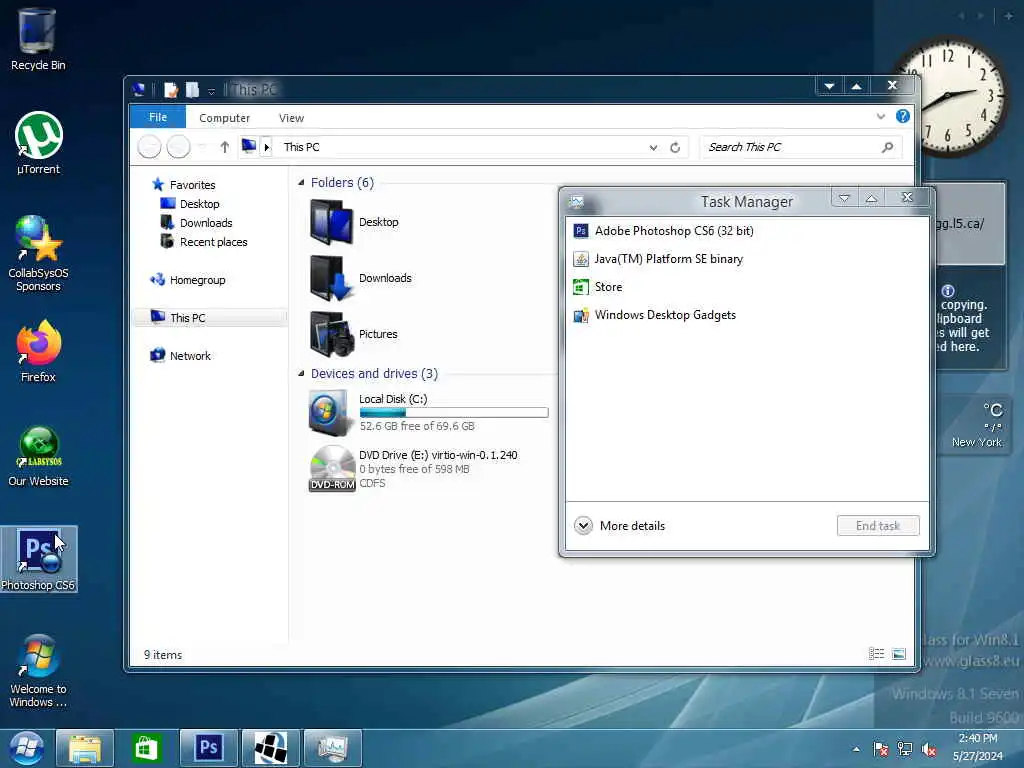Open the Welcome to Windows shortcut
The height and width of the screenshot is (768, 1024).
click(x=39, y=671)
